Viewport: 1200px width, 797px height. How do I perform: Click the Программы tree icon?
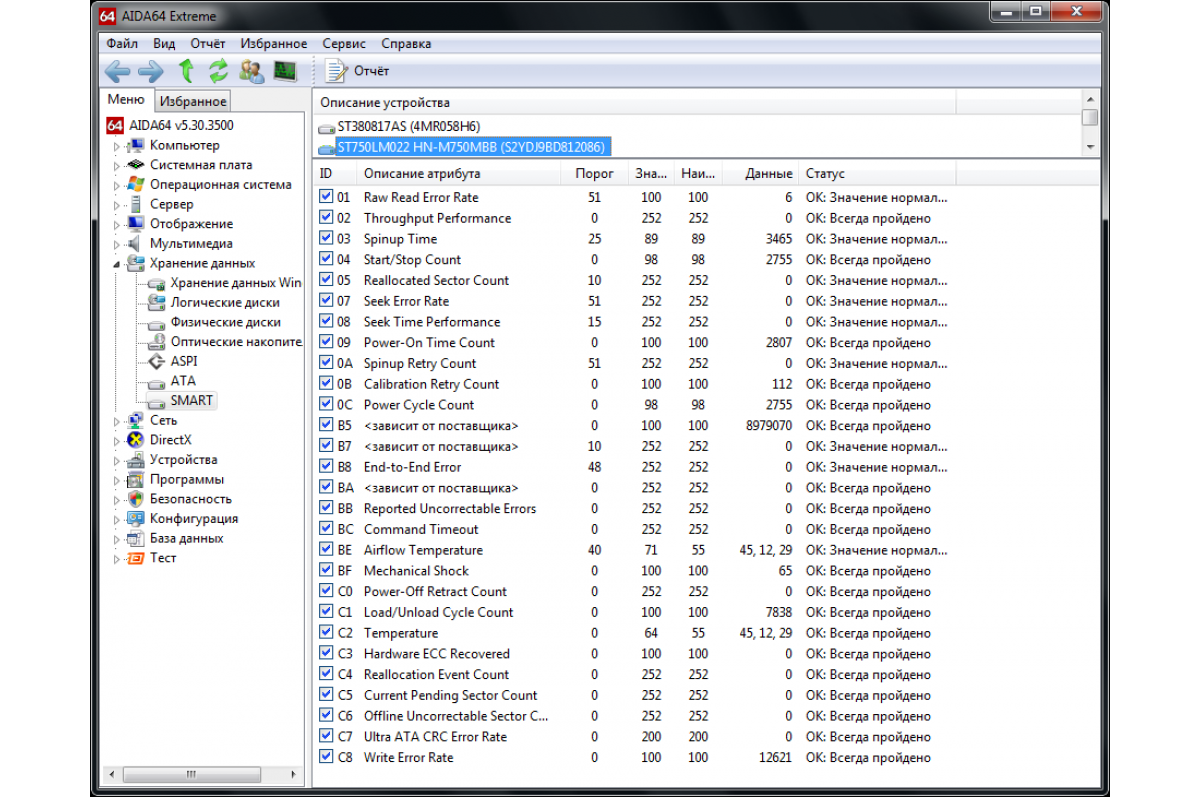pyautogui.click(x=136, y=479)
